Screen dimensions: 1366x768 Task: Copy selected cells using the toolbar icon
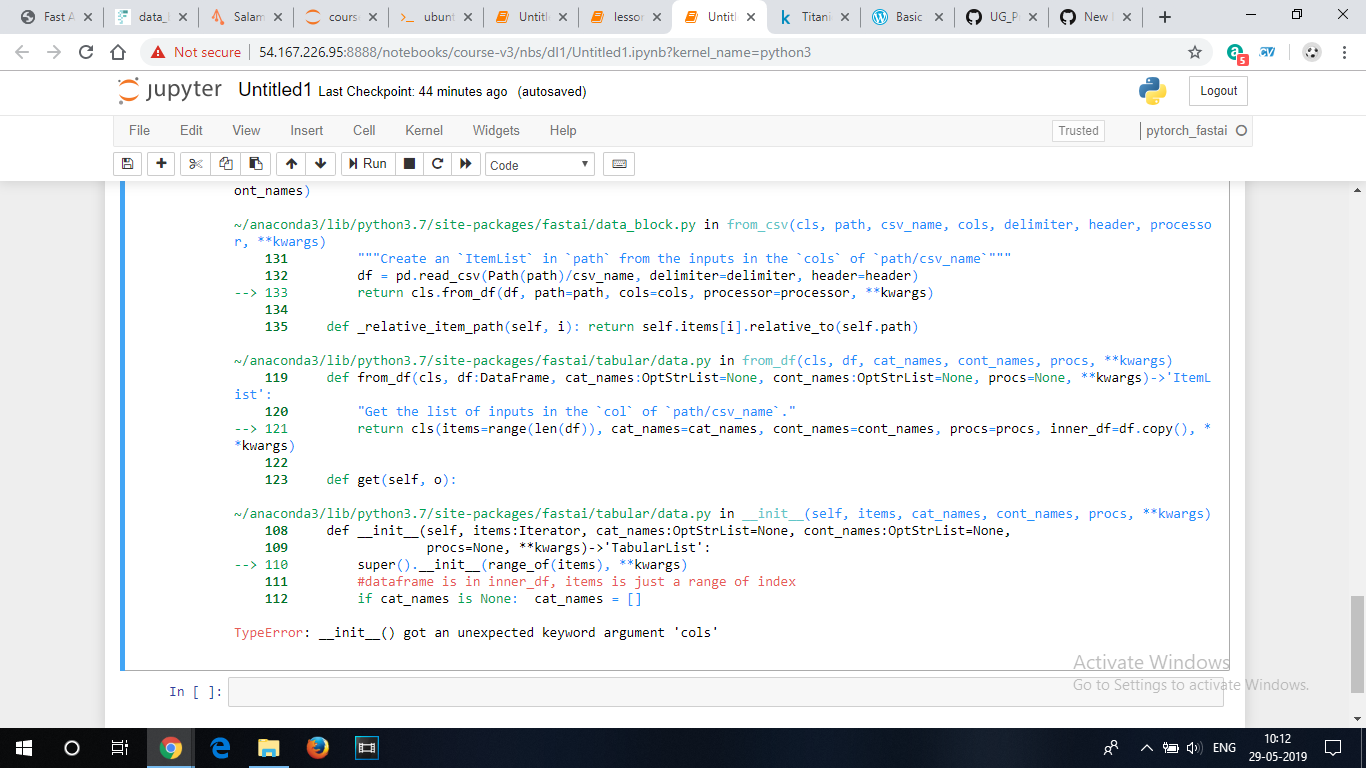(226, 164)
